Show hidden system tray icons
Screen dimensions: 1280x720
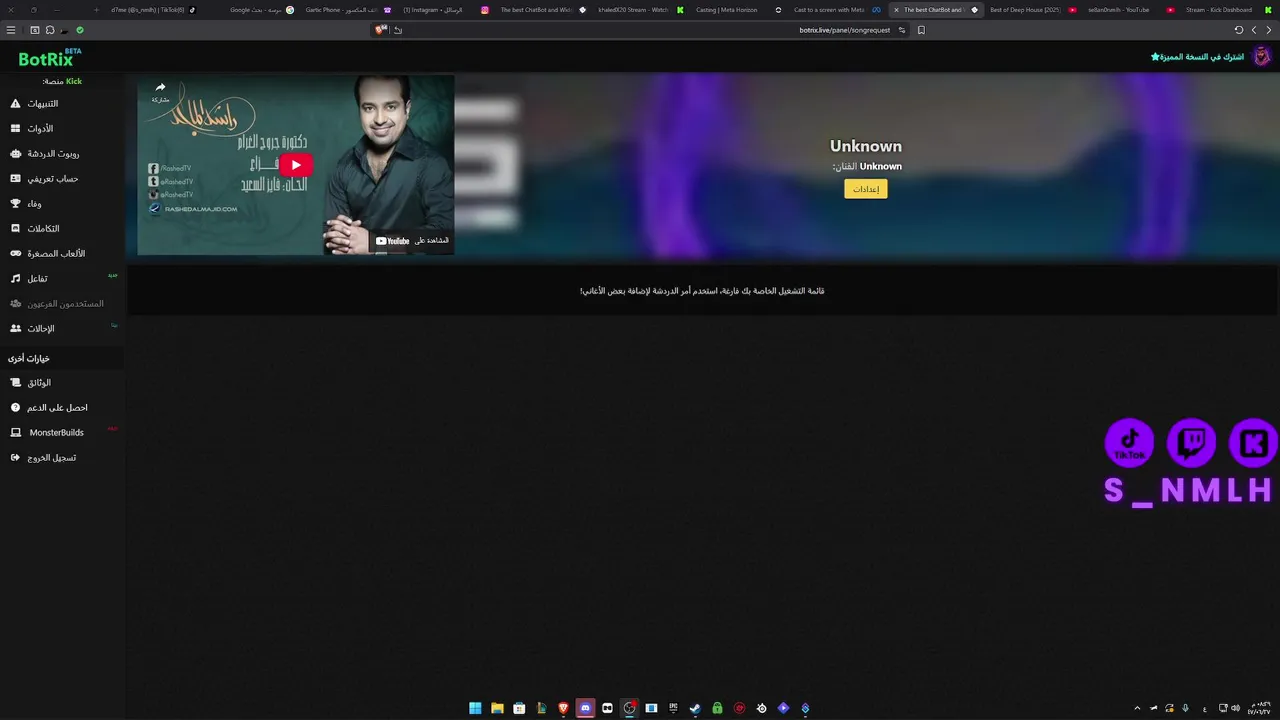point(1137,708)
